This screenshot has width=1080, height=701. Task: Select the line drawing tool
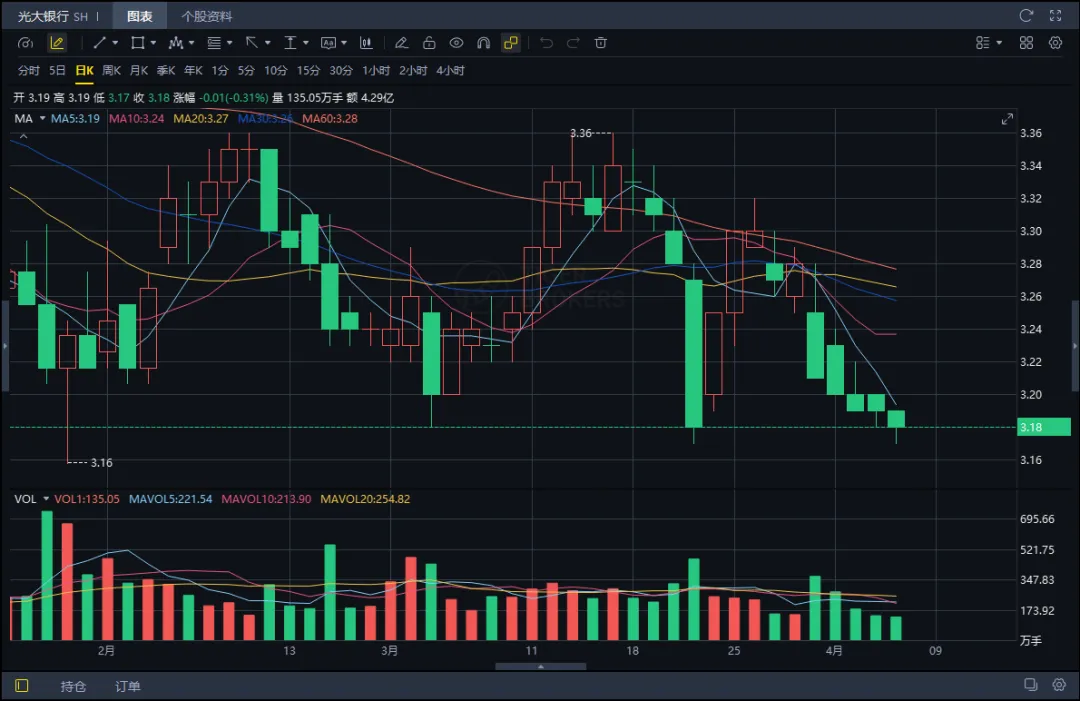point(100,43)
